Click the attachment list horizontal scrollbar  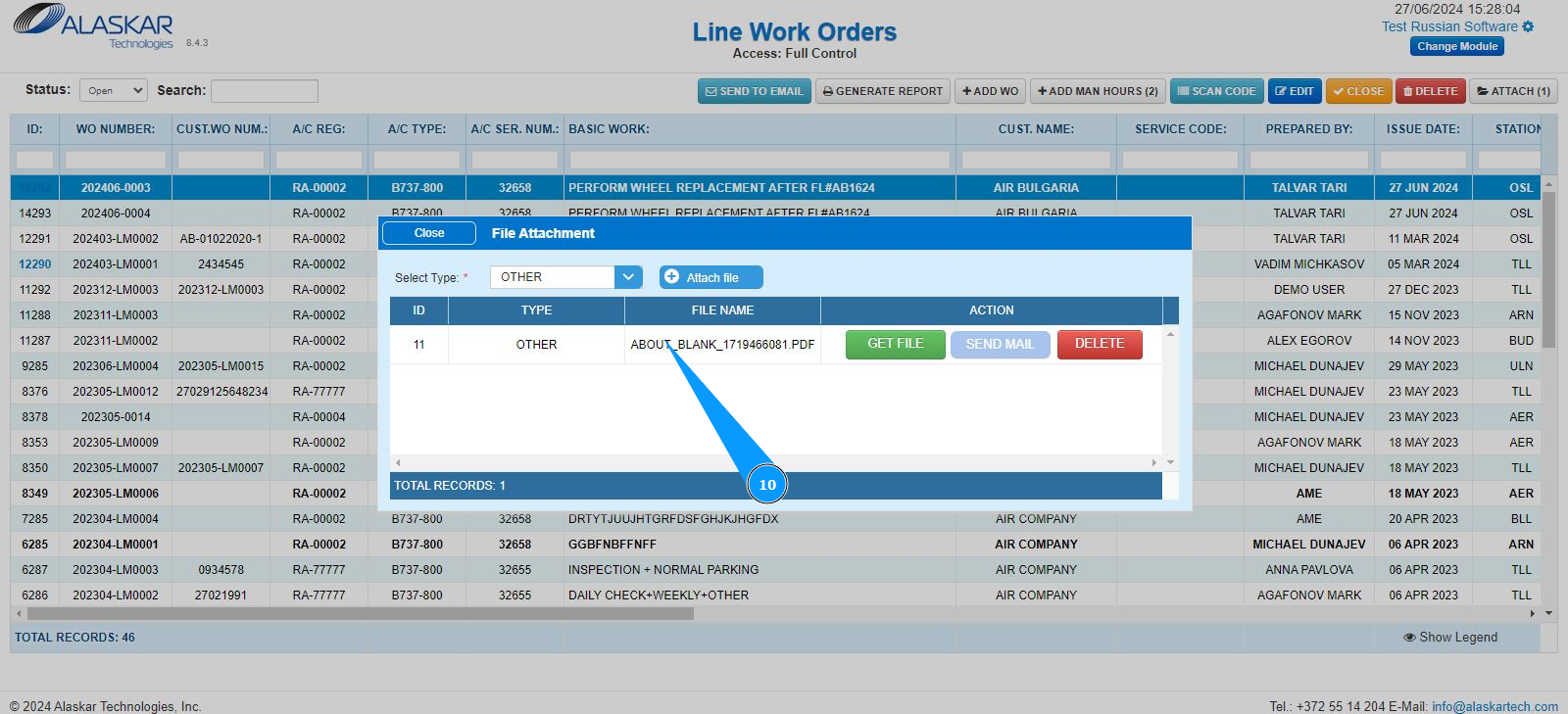(775, 462)
